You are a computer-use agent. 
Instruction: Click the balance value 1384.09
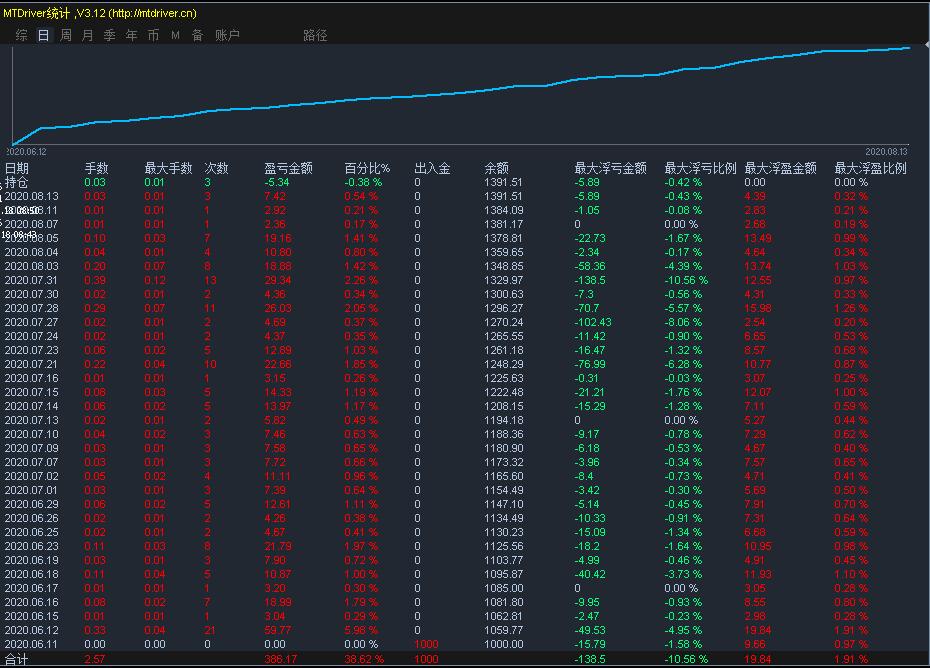tap(504, 210)
